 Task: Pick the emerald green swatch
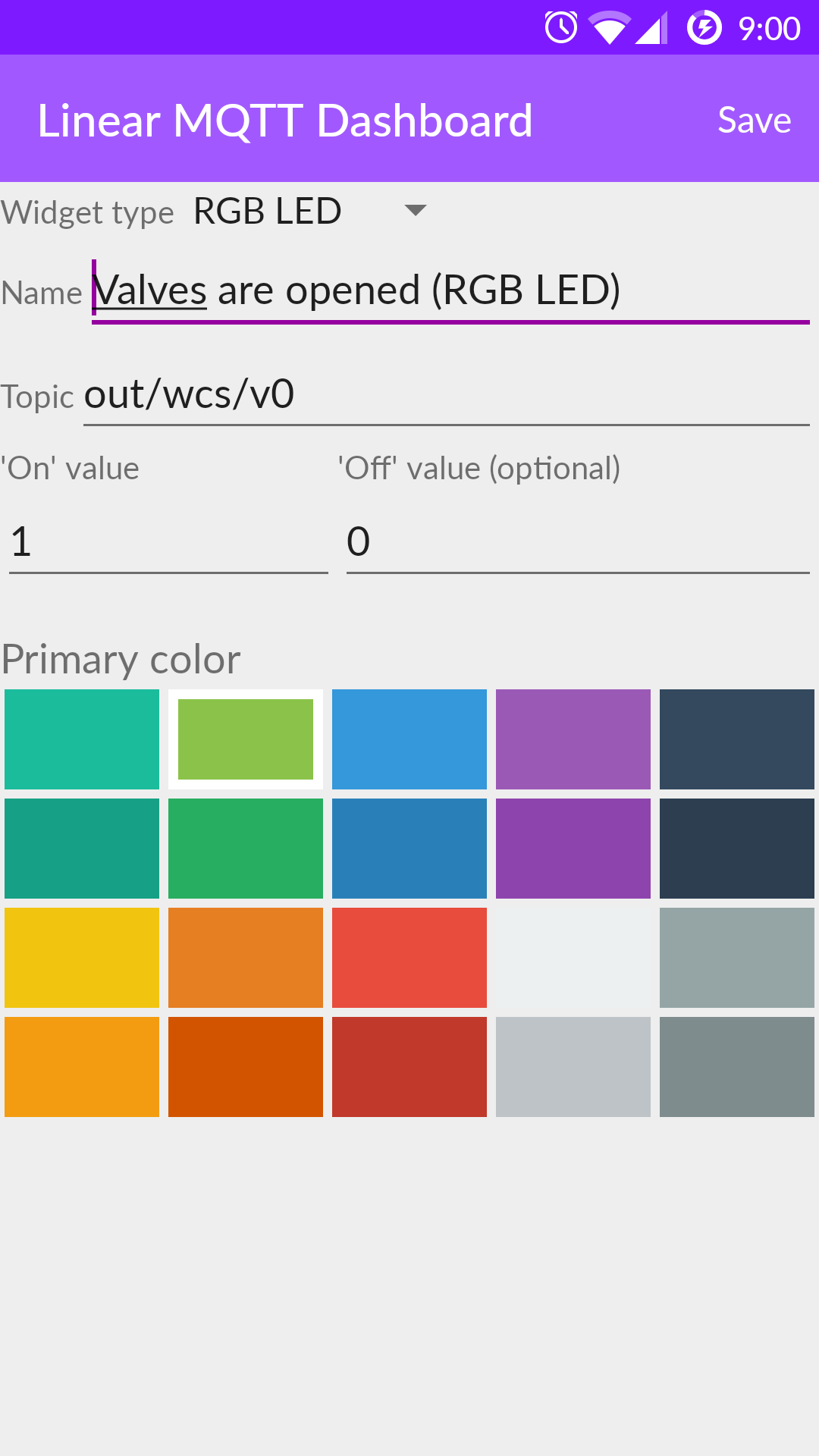(246, 849)
